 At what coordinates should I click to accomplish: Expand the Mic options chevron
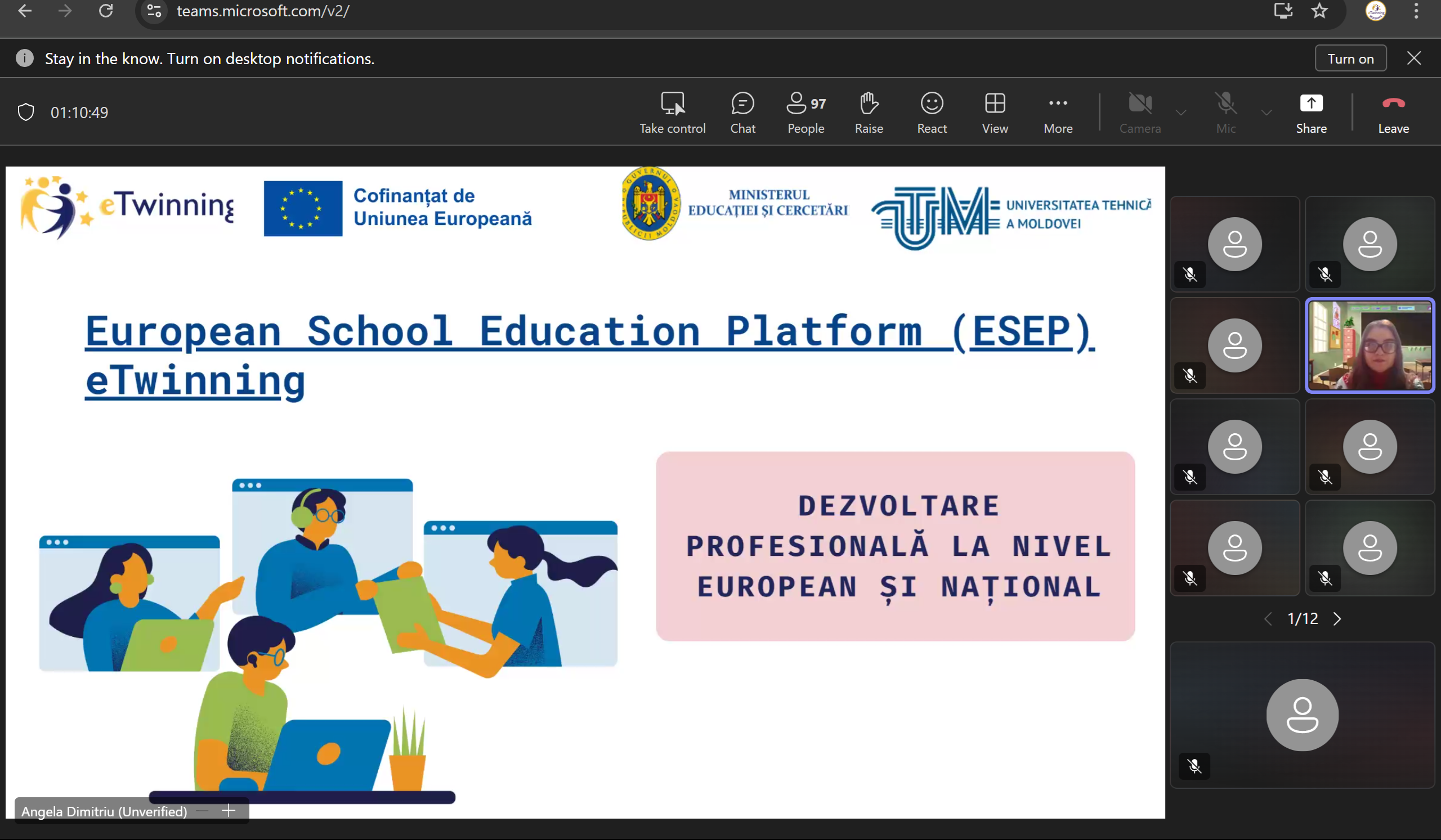pyautogui.click(x=1266, y=113)
